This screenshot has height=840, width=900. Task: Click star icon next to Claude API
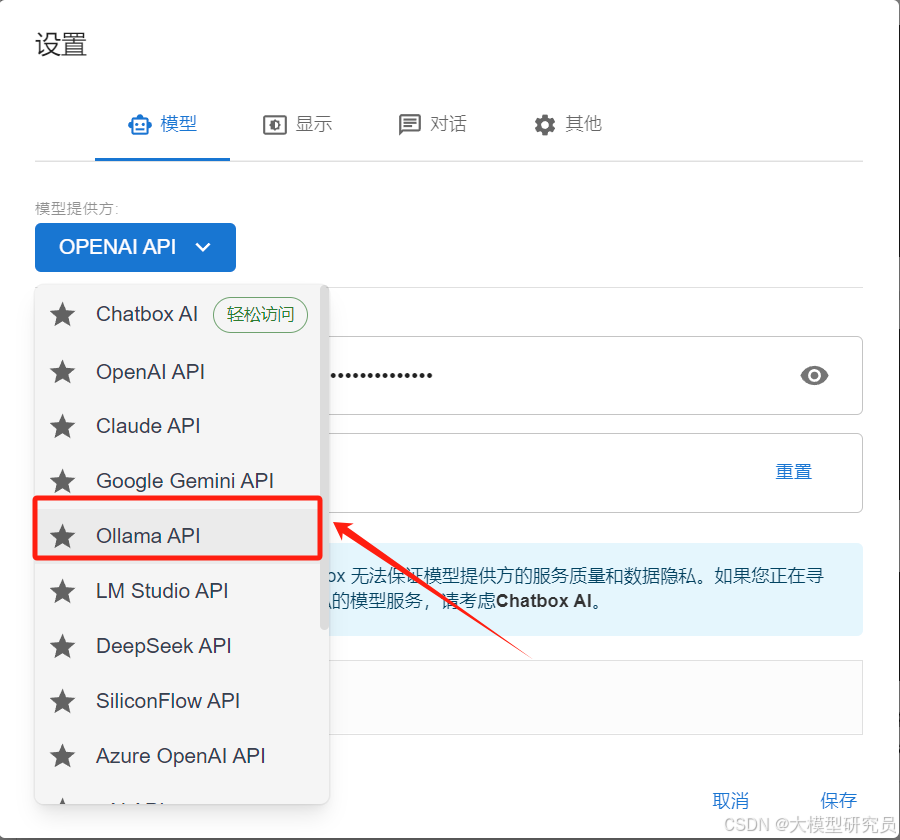63,427
